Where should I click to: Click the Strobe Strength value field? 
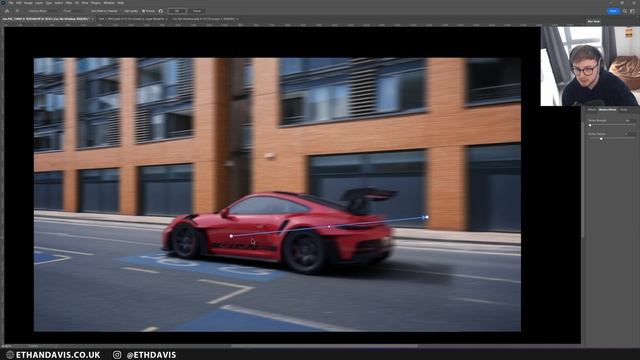pos(630,121)
